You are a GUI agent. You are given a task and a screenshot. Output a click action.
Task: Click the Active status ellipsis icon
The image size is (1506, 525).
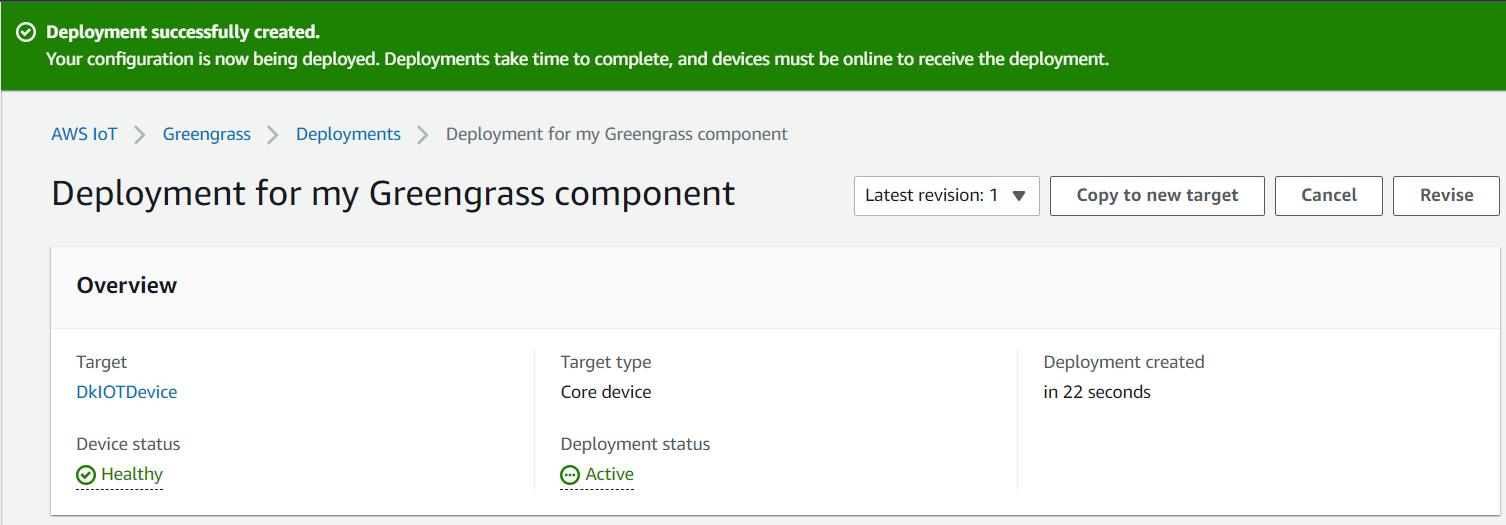pyautogui.click(x=570, y=475)
